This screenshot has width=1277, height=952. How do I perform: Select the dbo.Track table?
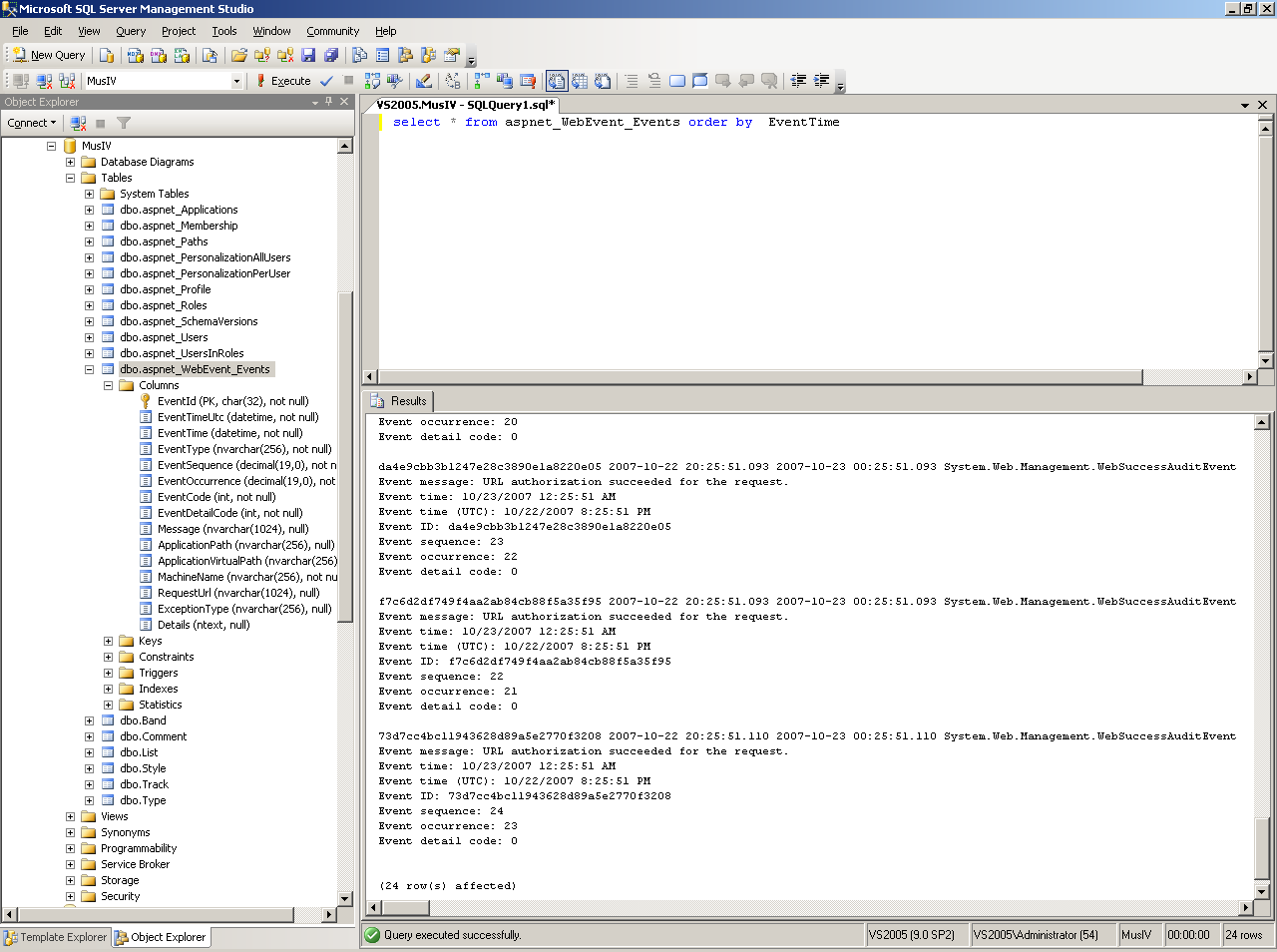144,784
